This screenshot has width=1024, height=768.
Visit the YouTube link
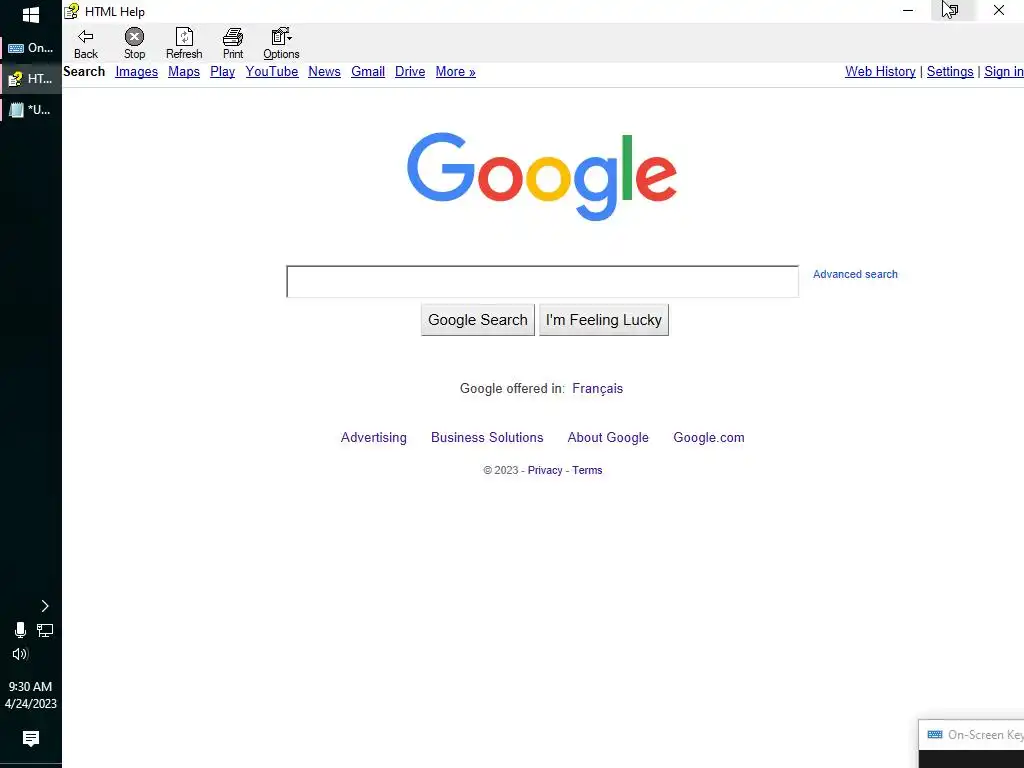pyautogui.click(x=272, y=72)
